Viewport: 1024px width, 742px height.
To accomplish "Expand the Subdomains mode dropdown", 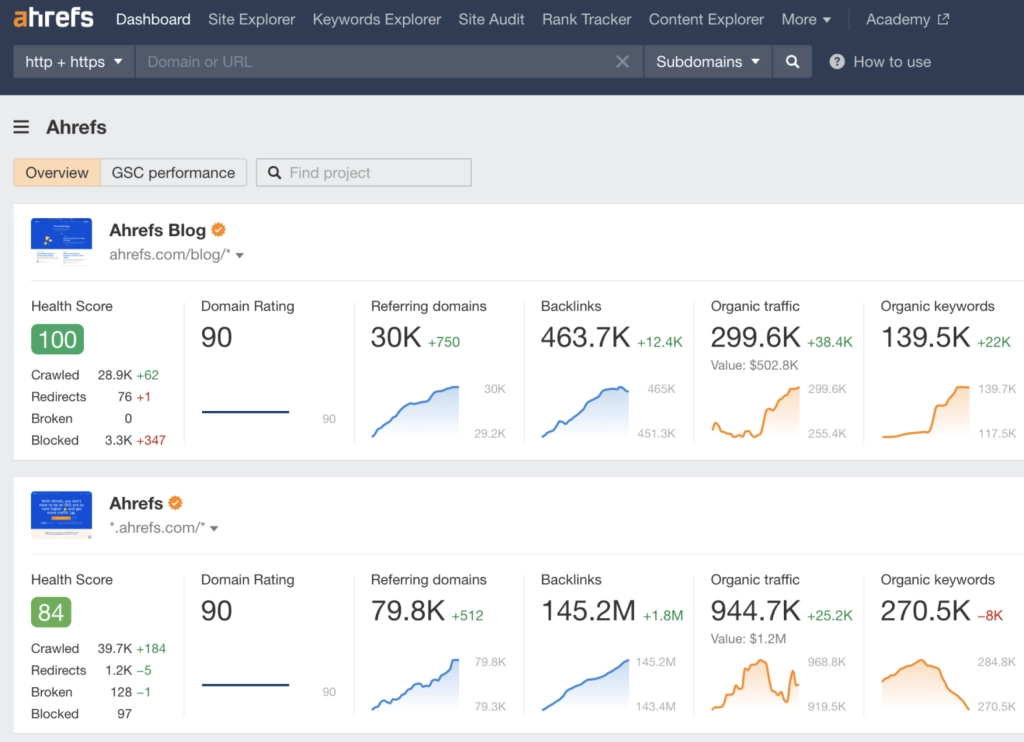I will point(707,62).
